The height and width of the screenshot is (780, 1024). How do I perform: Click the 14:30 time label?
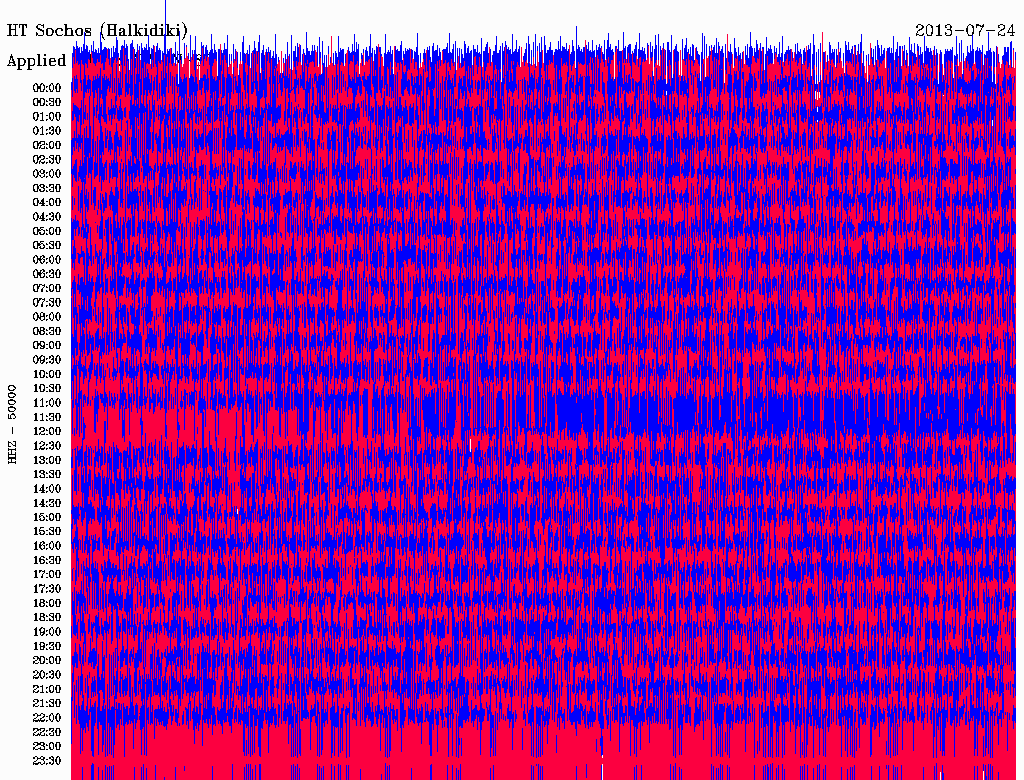tap(47, 503)
